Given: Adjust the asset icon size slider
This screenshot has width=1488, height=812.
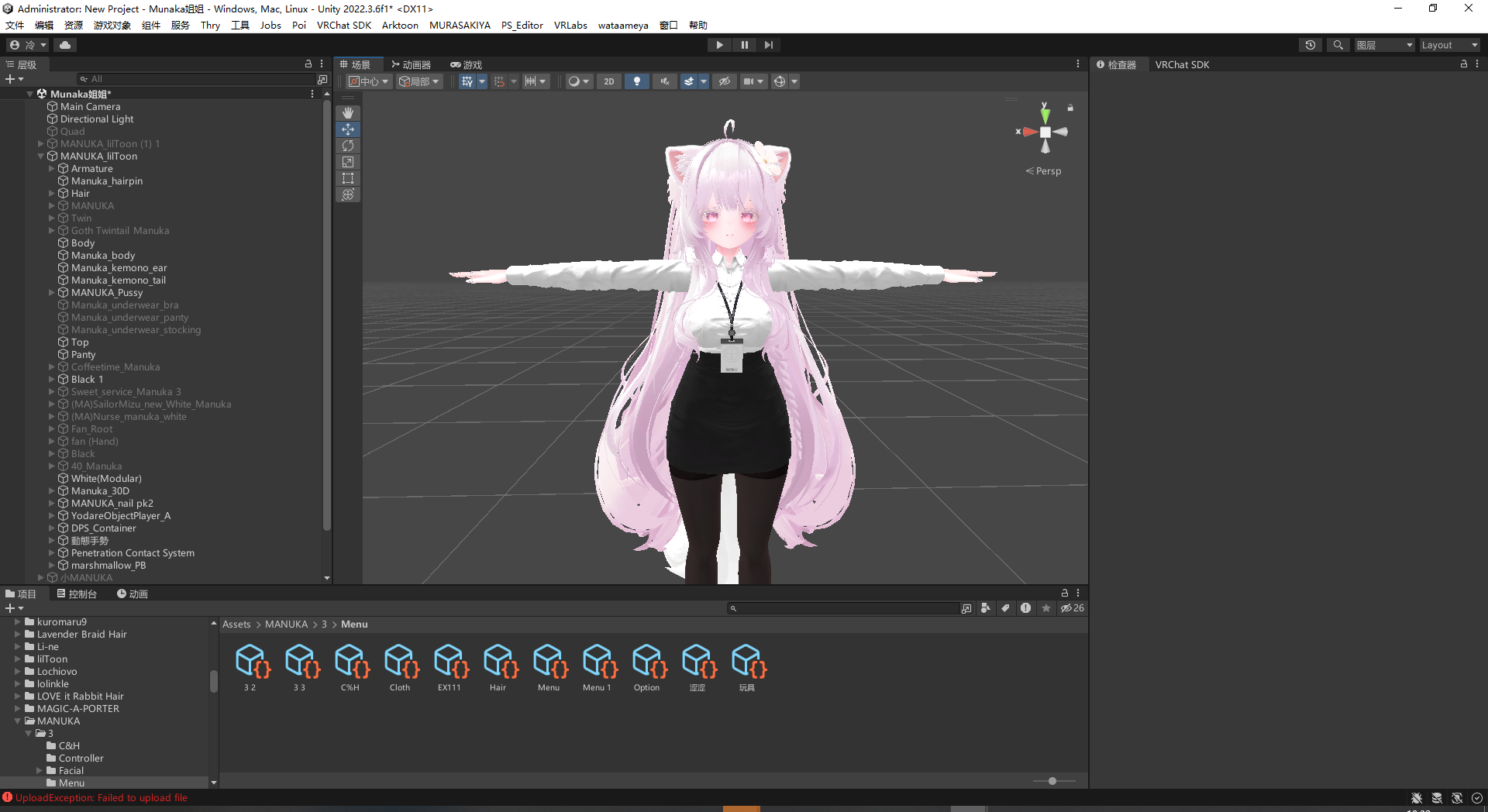Looking at the screenshot, I should tap(1054, 781).
